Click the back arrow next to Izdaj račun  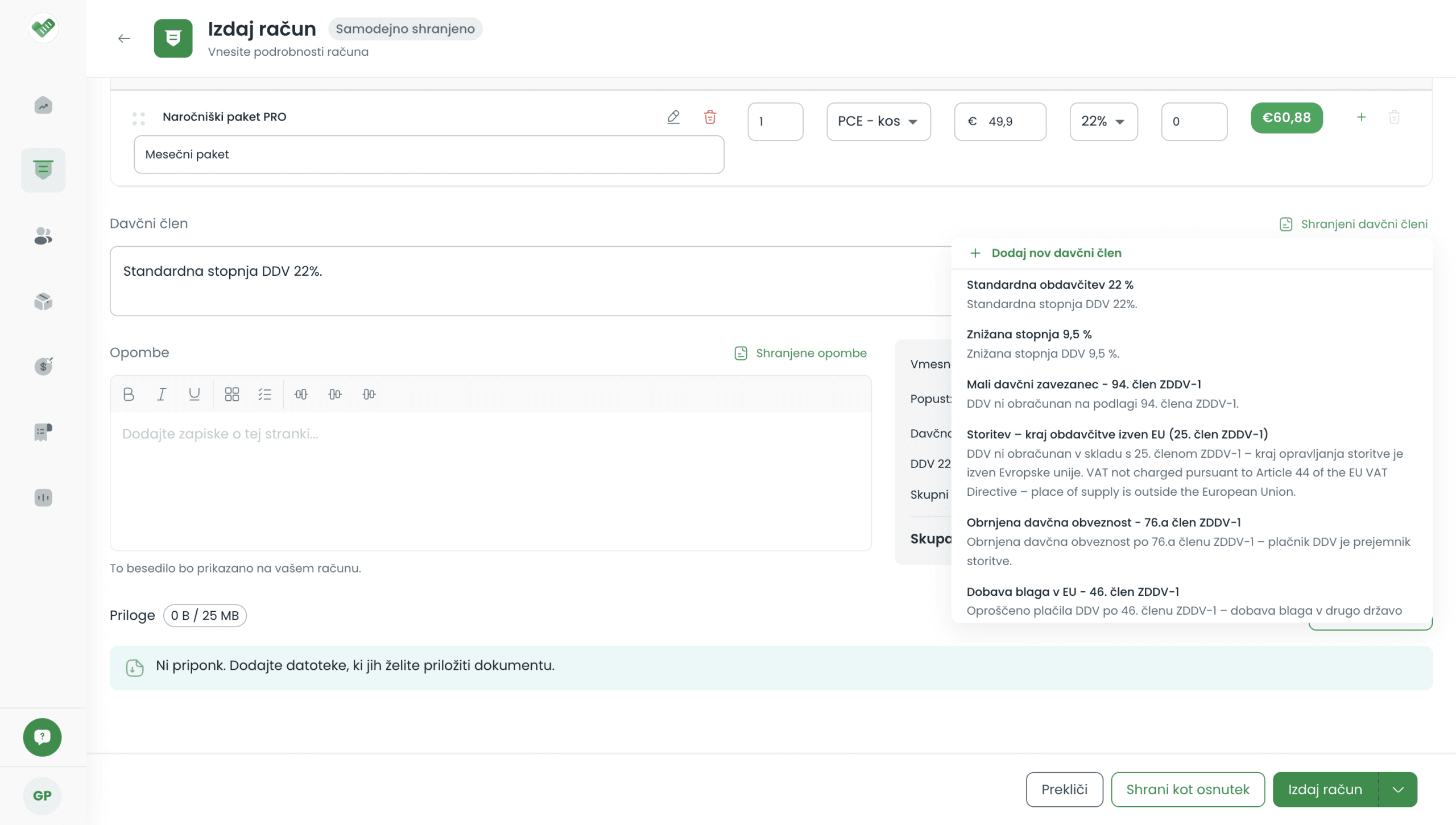[x=124, y=39]
